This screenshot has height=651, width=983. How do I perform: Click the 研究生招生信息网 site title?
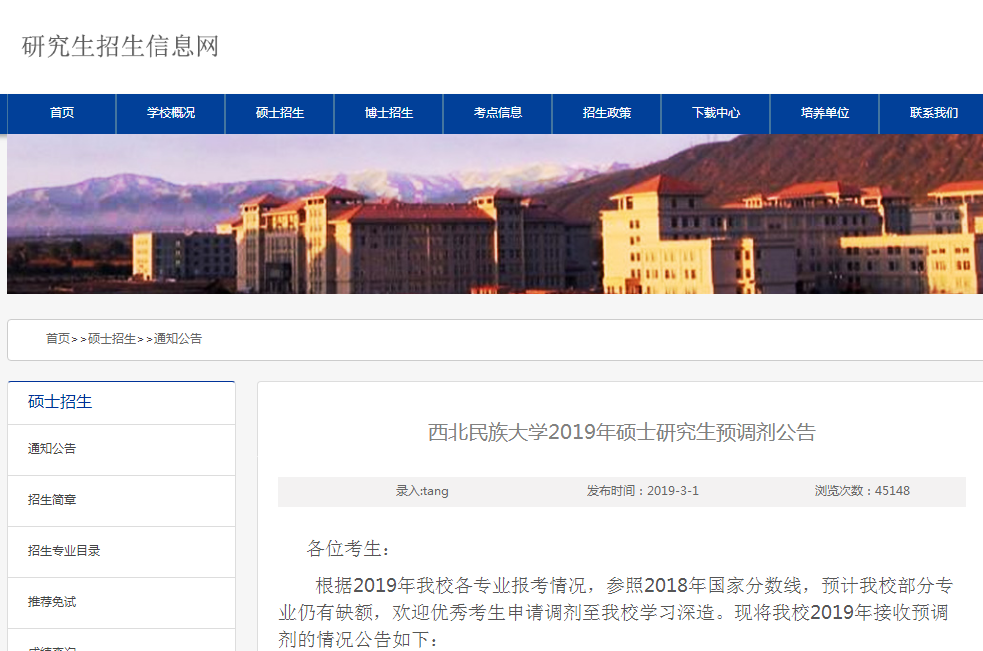120,46
